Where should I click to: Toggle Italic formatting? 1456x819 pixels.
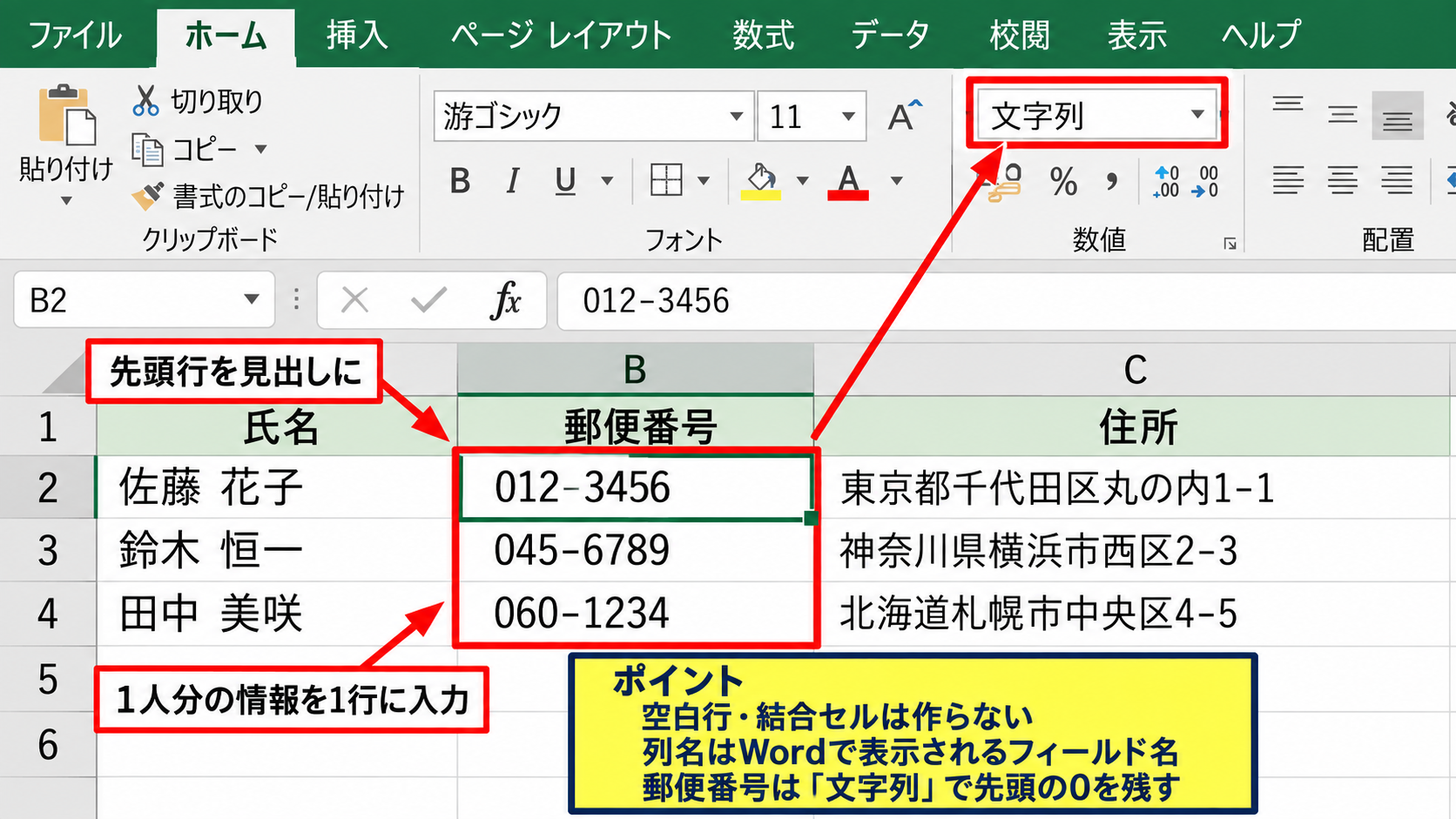(x=513, y=181)
